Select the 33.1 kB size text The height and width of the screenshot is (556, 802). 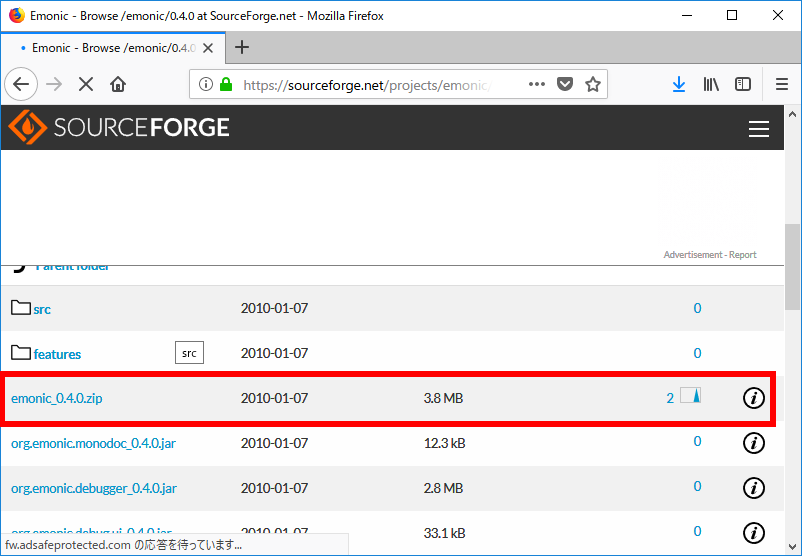tap(444, 533)
